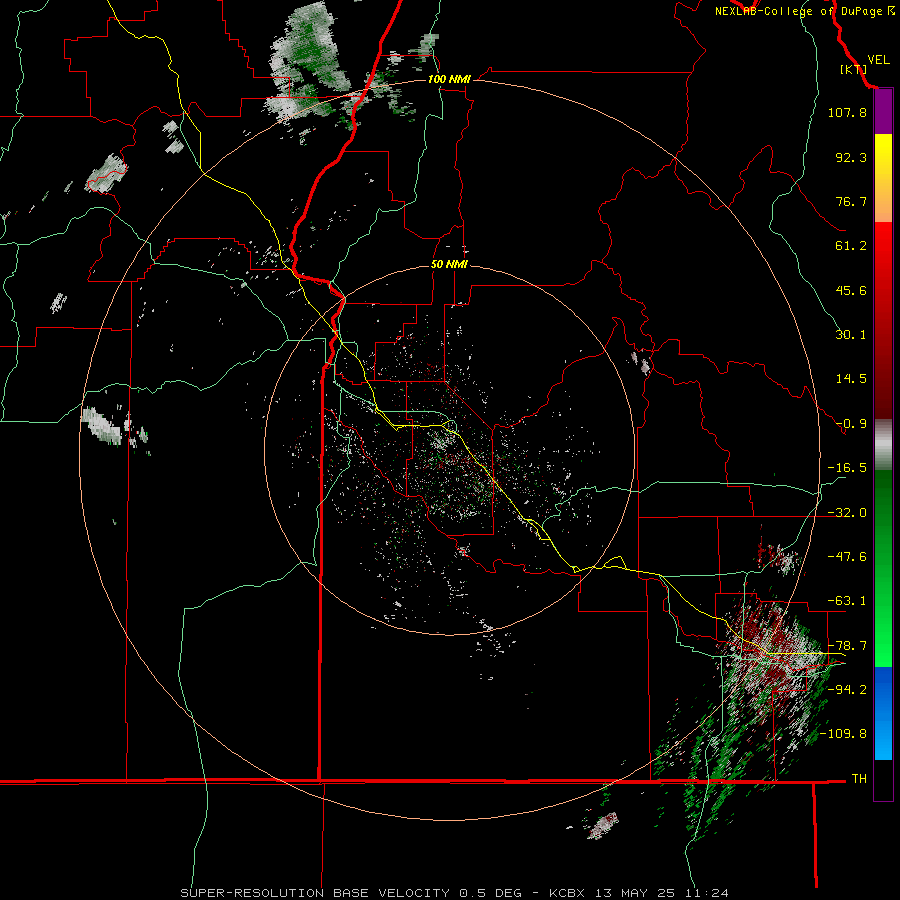Click the purple segment of the color bar

pyautogui.click(x=883, y=112)
